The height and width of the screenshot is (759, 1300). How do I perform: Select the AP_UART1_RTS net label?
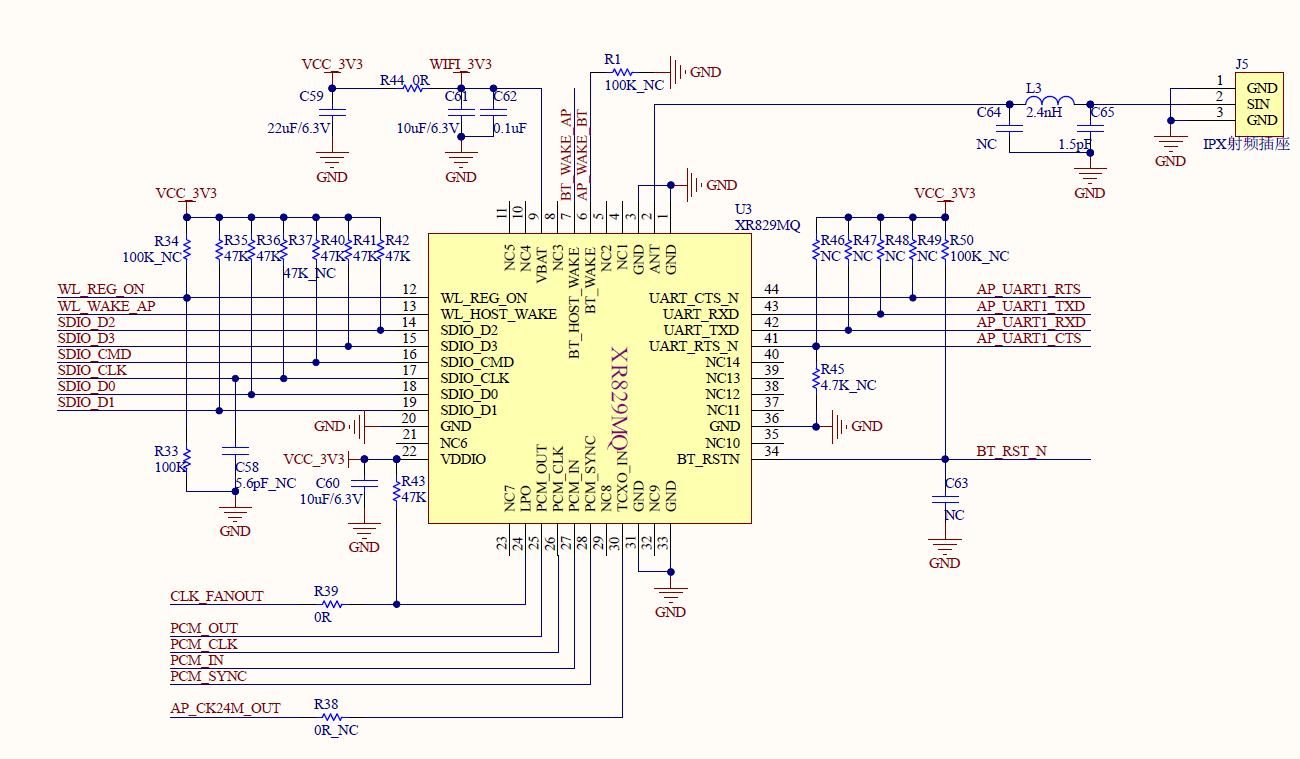[1029, 290]
